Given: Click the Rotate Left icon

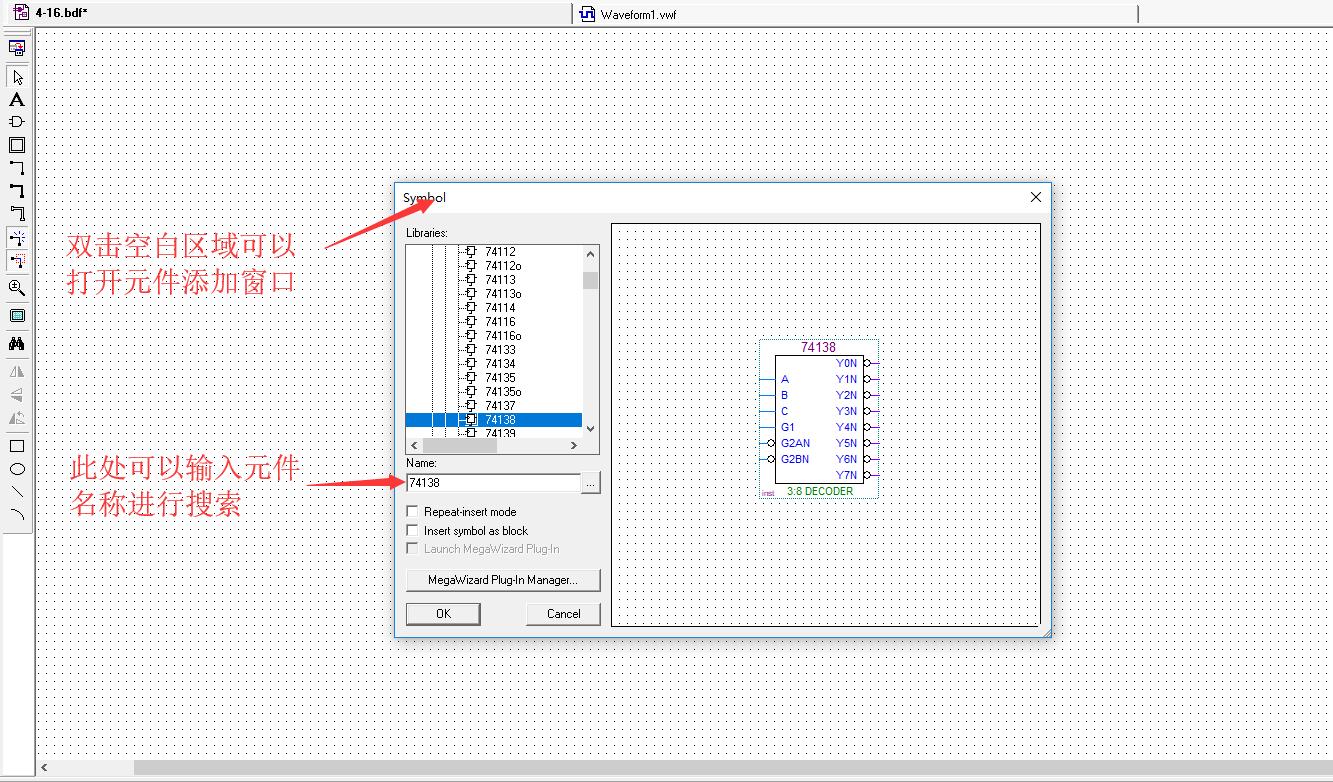Looking at the screenshot, I should 17,418.
